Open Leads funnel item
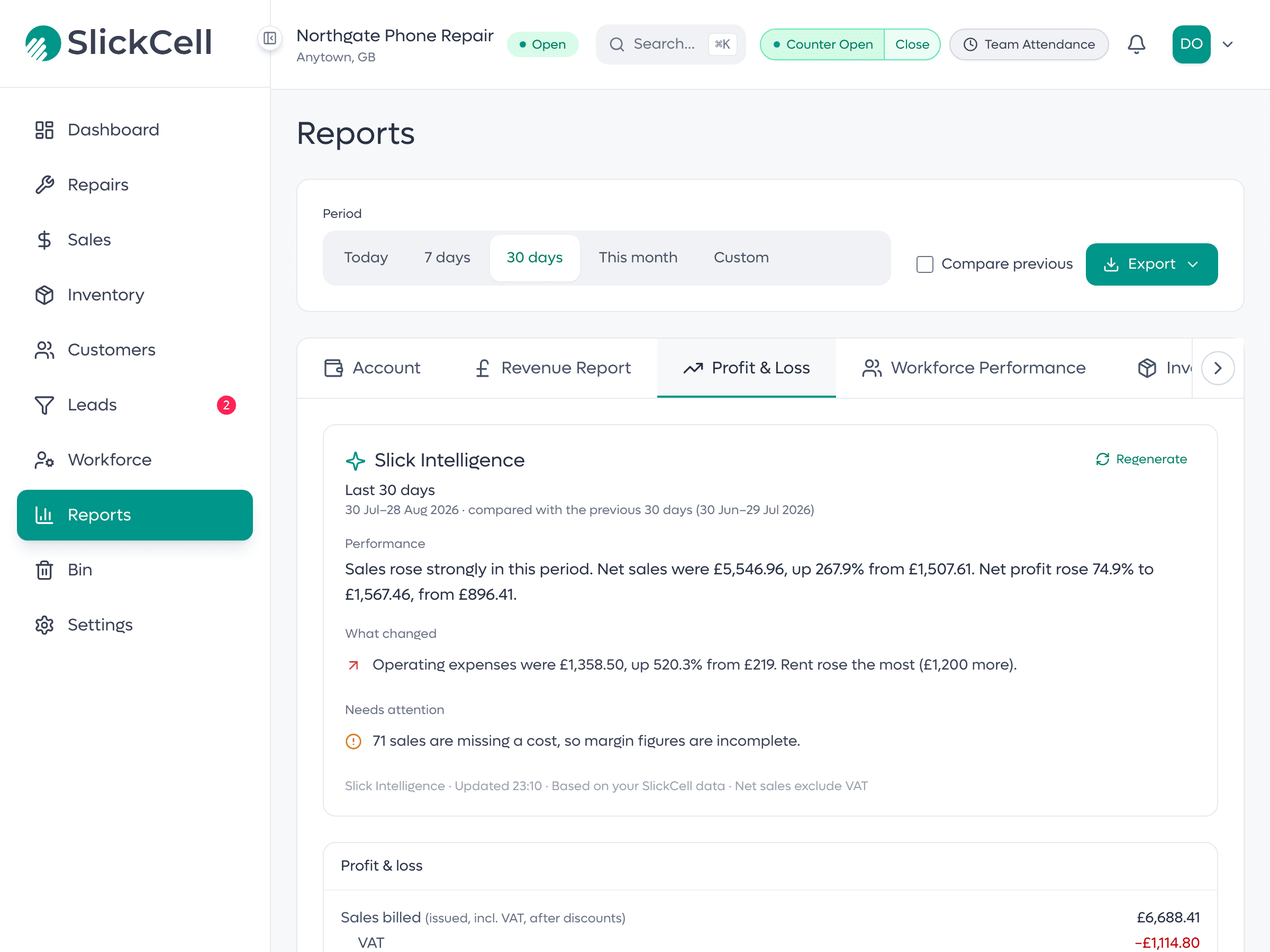The image size is (1270, 952). (135, 405)
